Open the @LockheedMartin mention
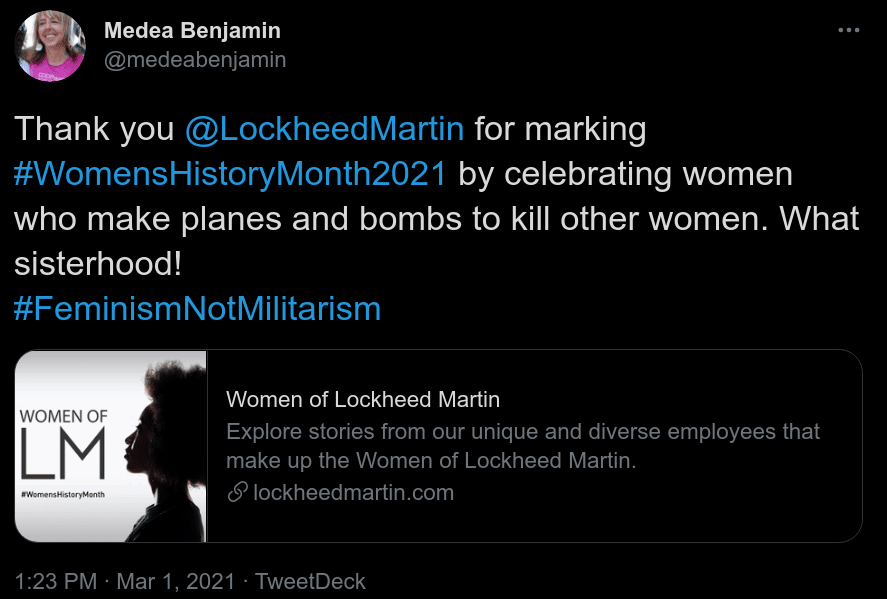The height and width of the screenshot is (599, 887). point(324,130)
